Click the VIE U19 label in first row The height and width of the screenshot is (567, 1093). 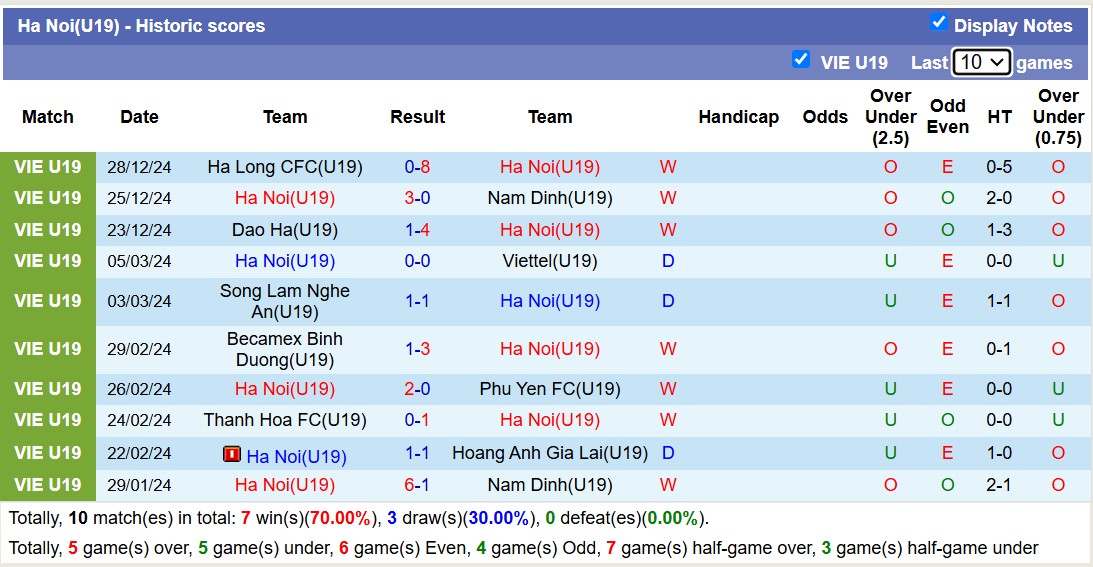coord(48,167)
